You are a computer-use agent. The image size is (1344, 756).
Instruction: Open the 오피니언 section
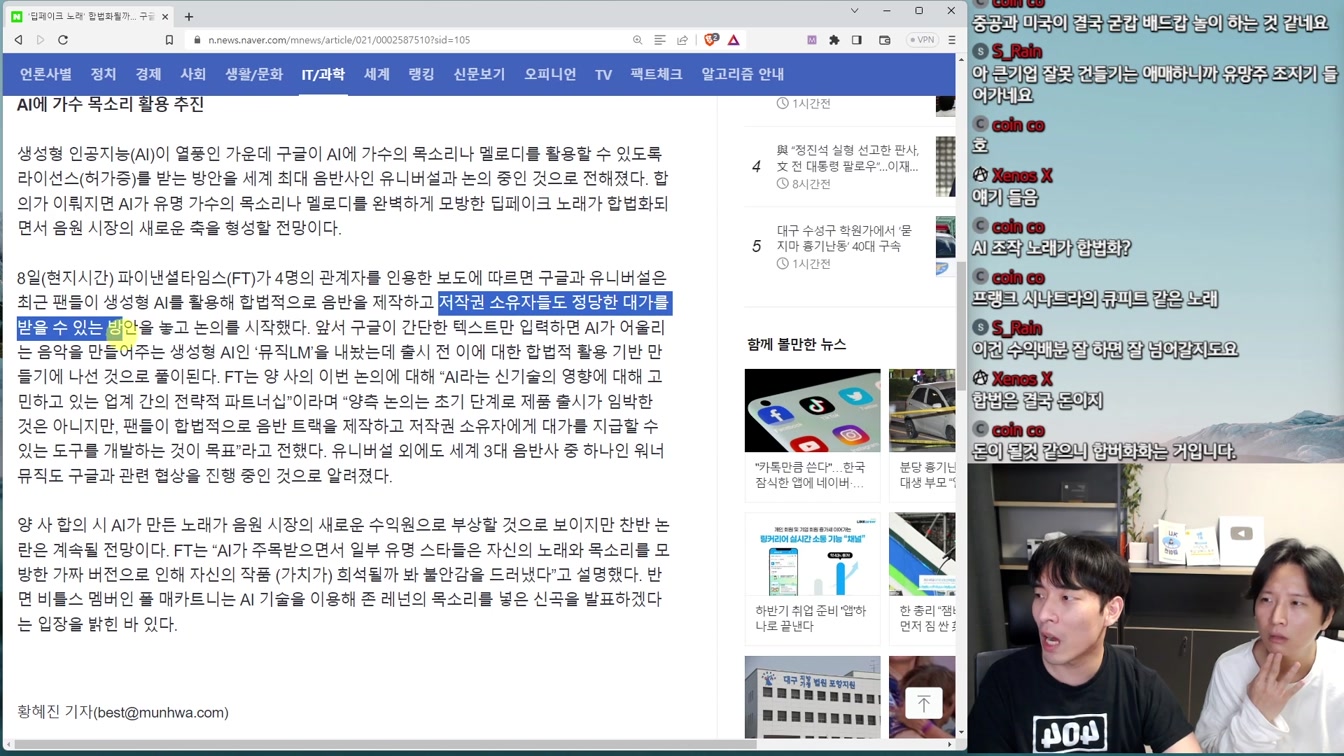pos(550,74)
